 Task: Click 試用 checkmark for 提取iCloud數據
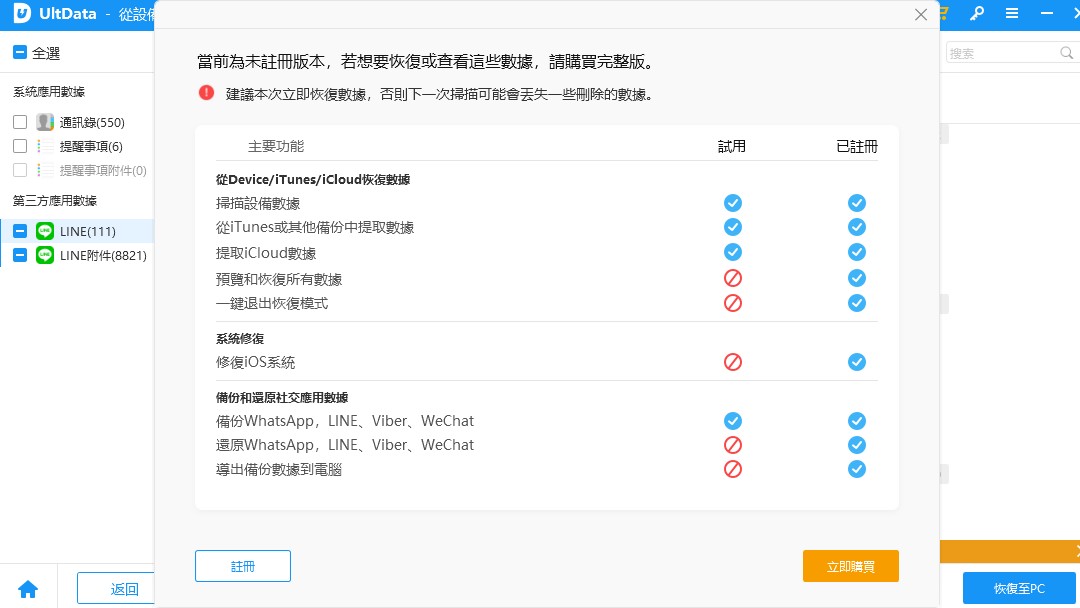pyautogui.click(x=733, y=252)
